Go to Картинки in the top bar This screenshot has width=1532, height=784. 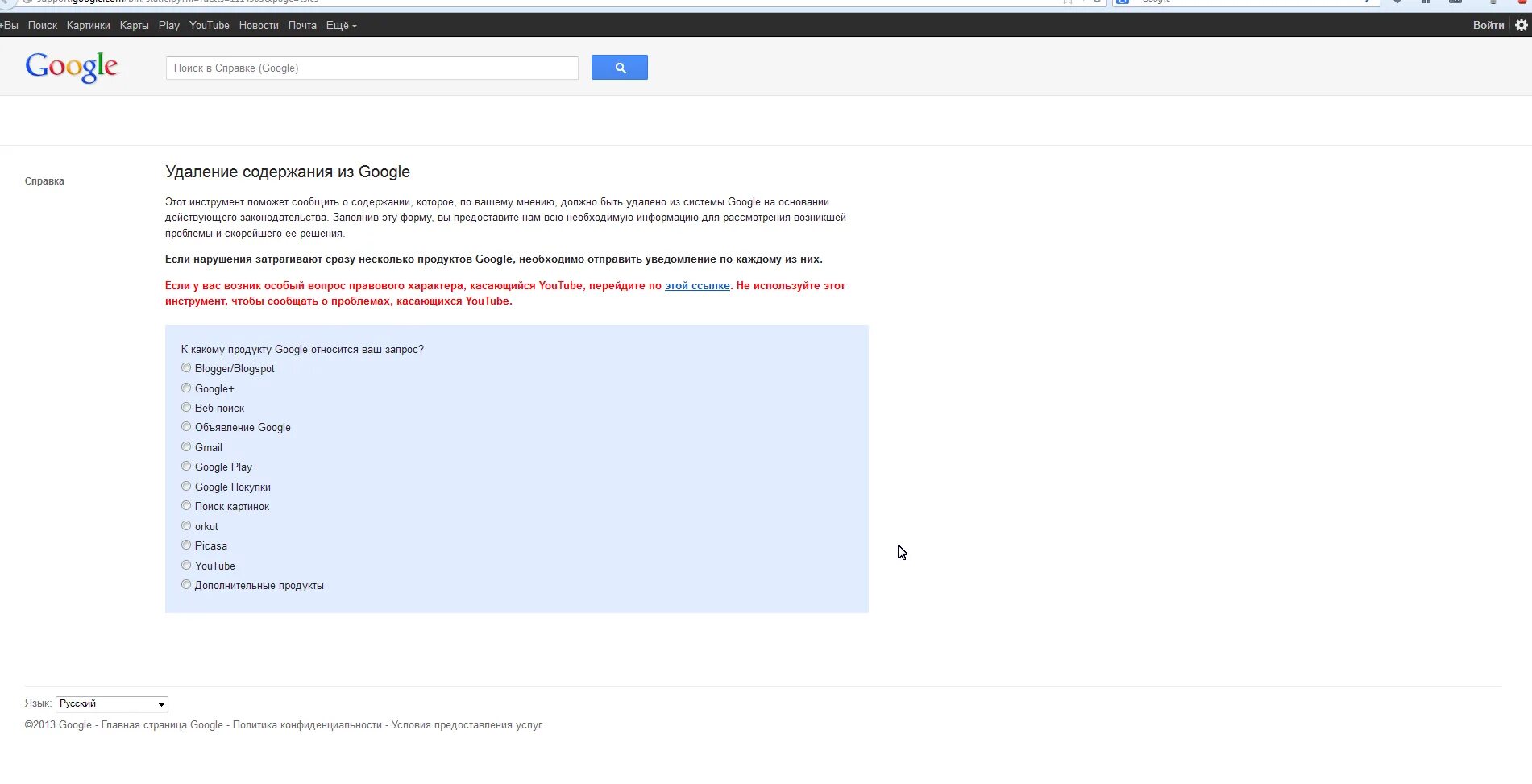(x=89, y=26)
